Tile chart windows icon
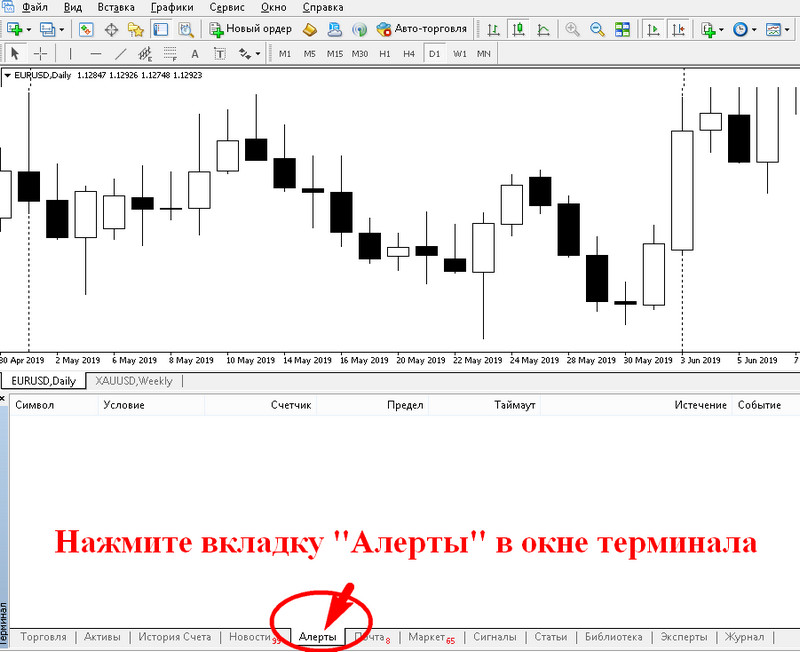Image resolution: width=800 pixels, height=652 pixels. tap(622, 30)
